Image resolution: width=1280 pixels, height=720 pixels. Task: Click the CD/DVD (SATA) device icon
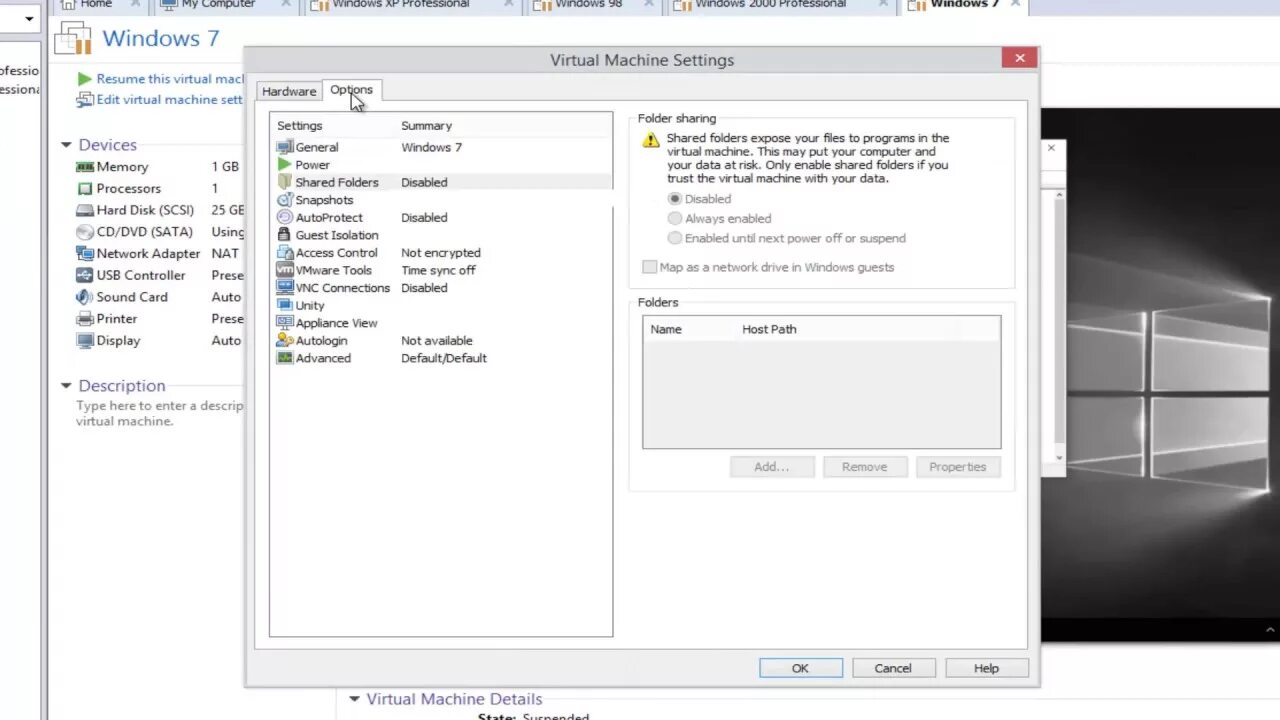[85, 232]
